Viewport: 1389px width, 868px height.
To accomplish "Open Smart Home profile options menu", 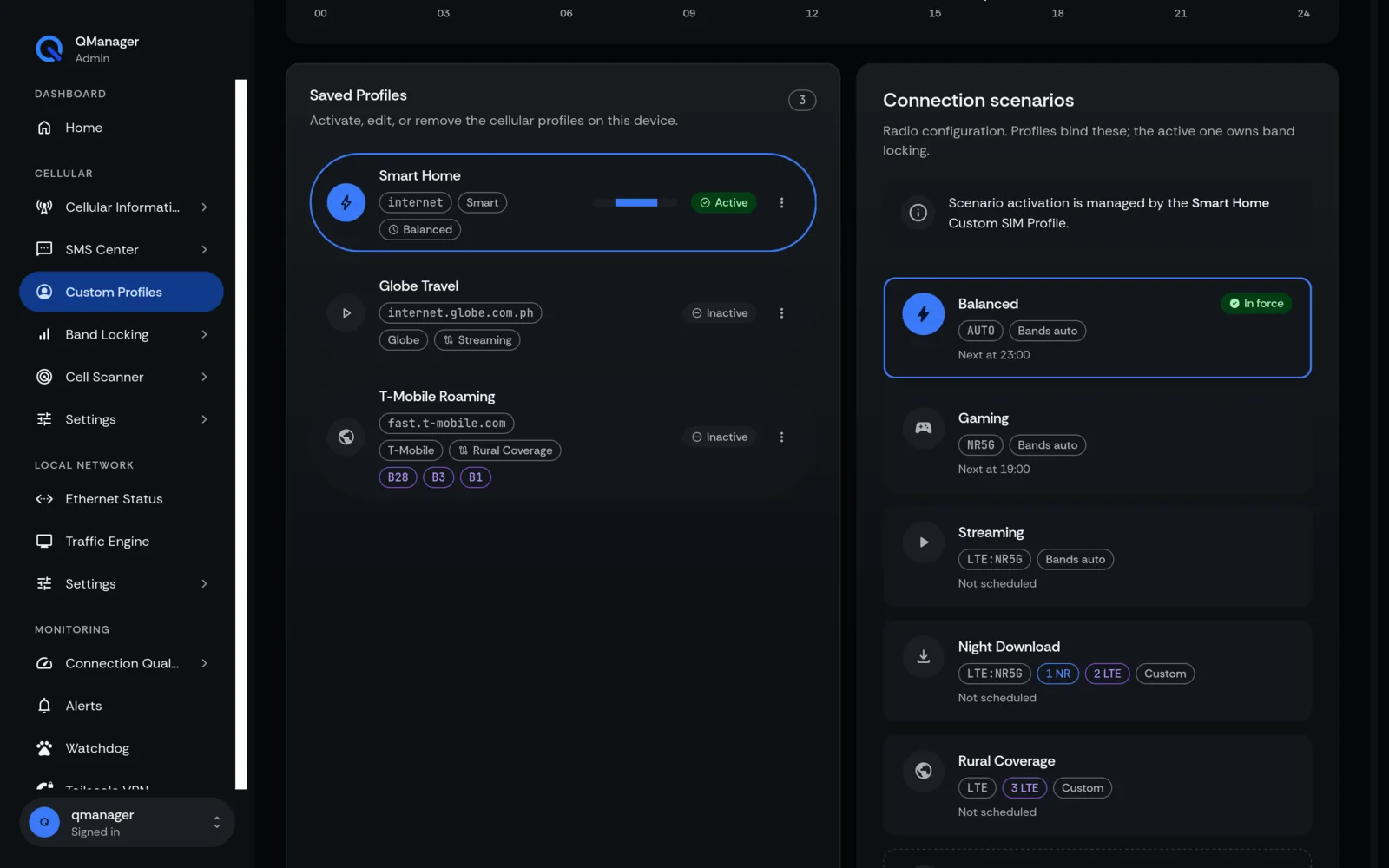I will pos(781,202).
